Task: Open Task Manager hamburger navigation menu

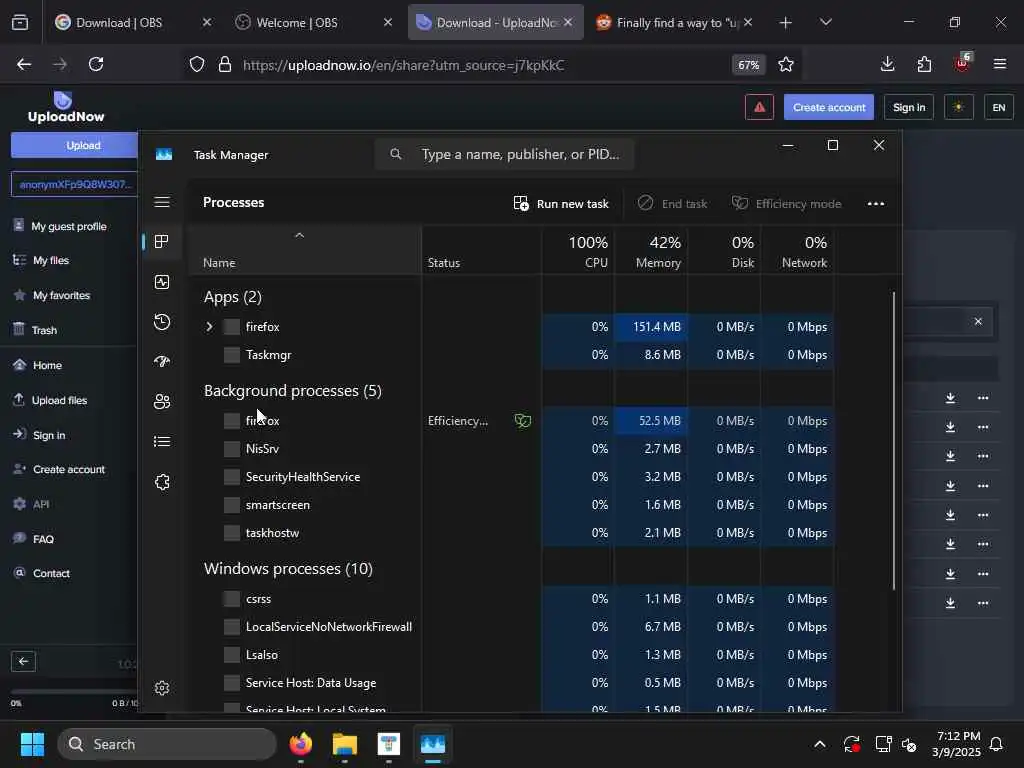Action: (162, 202)
